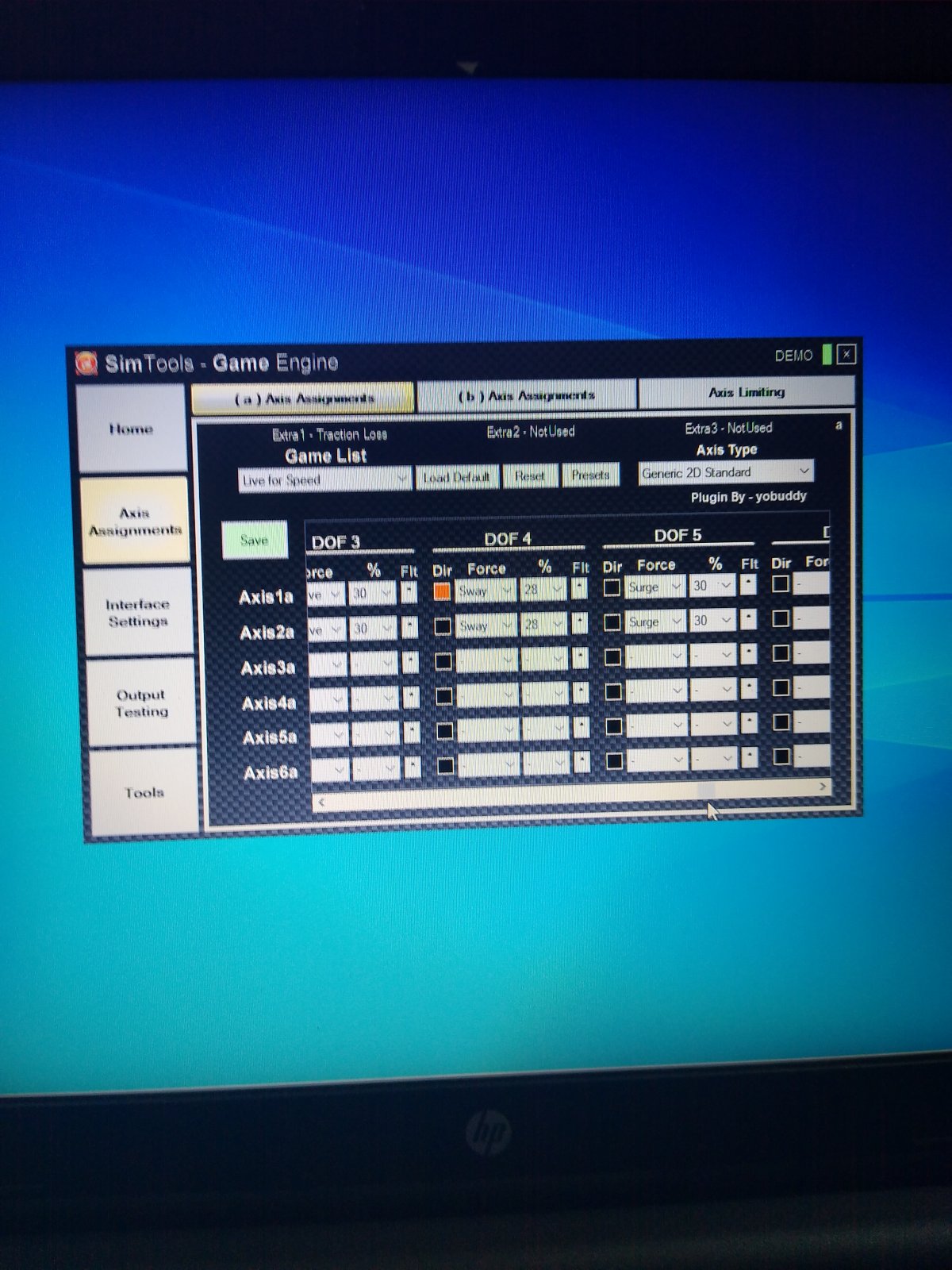Screen dimensions: 952x1270
Task: Close the SimTools Game Engine window
Action: 846,354
